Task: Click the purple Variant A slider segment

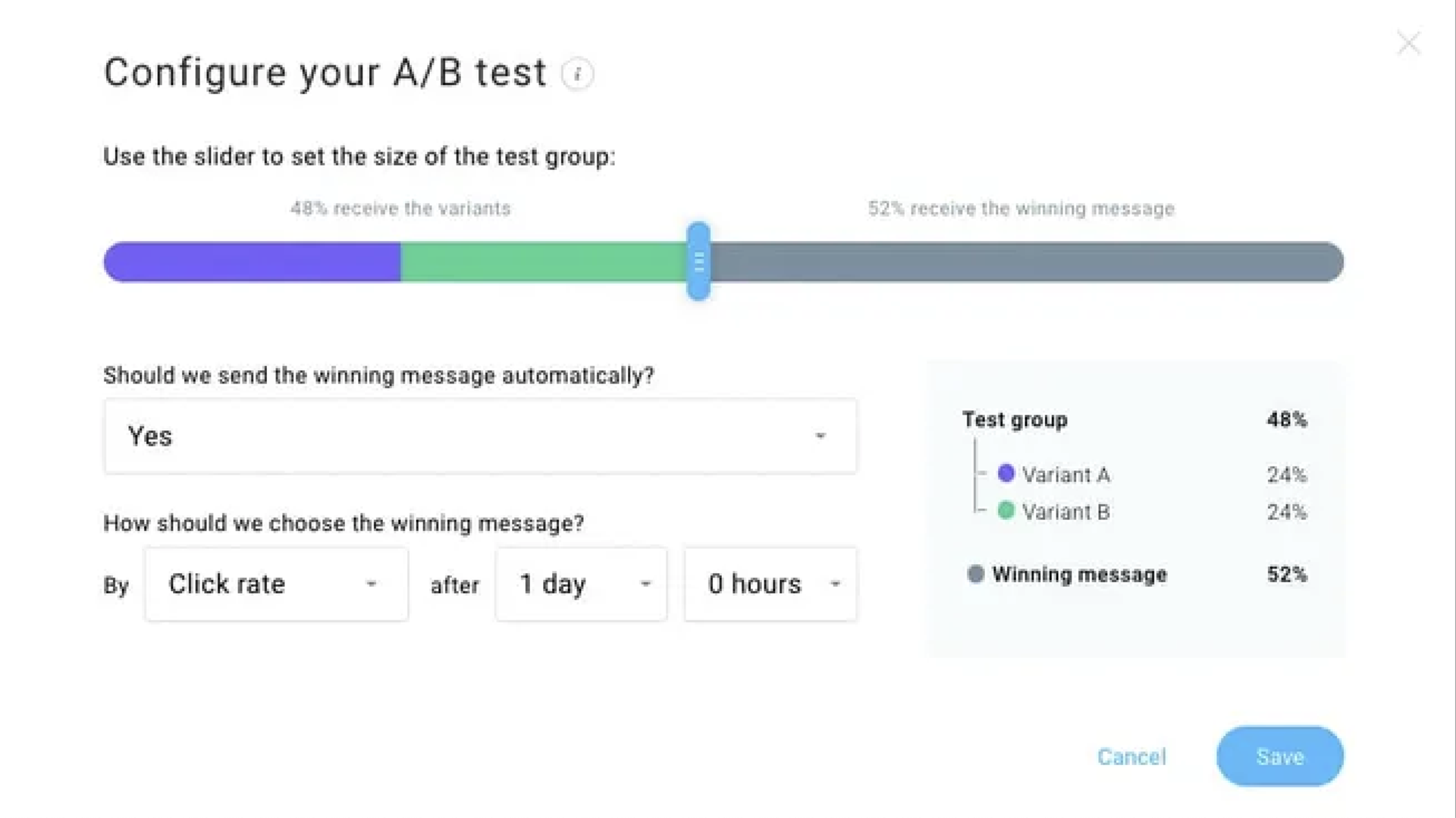Action: 252,262
